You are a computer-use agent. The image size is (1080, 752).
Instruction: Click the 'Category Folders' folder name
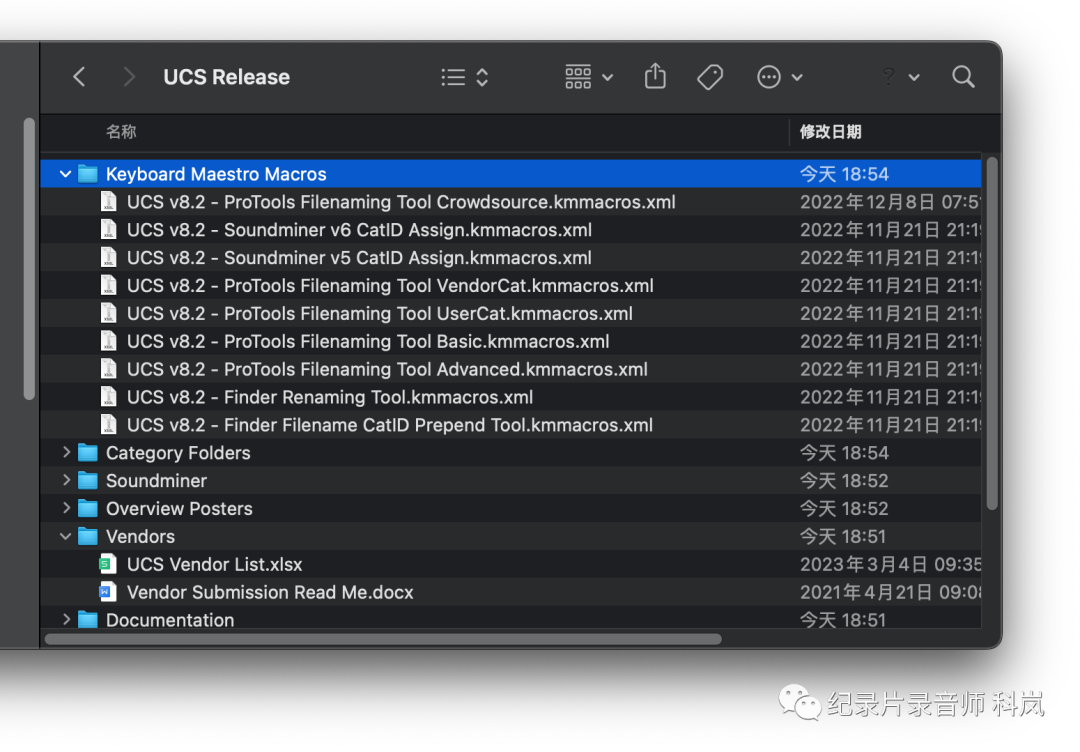pos(178,452)
